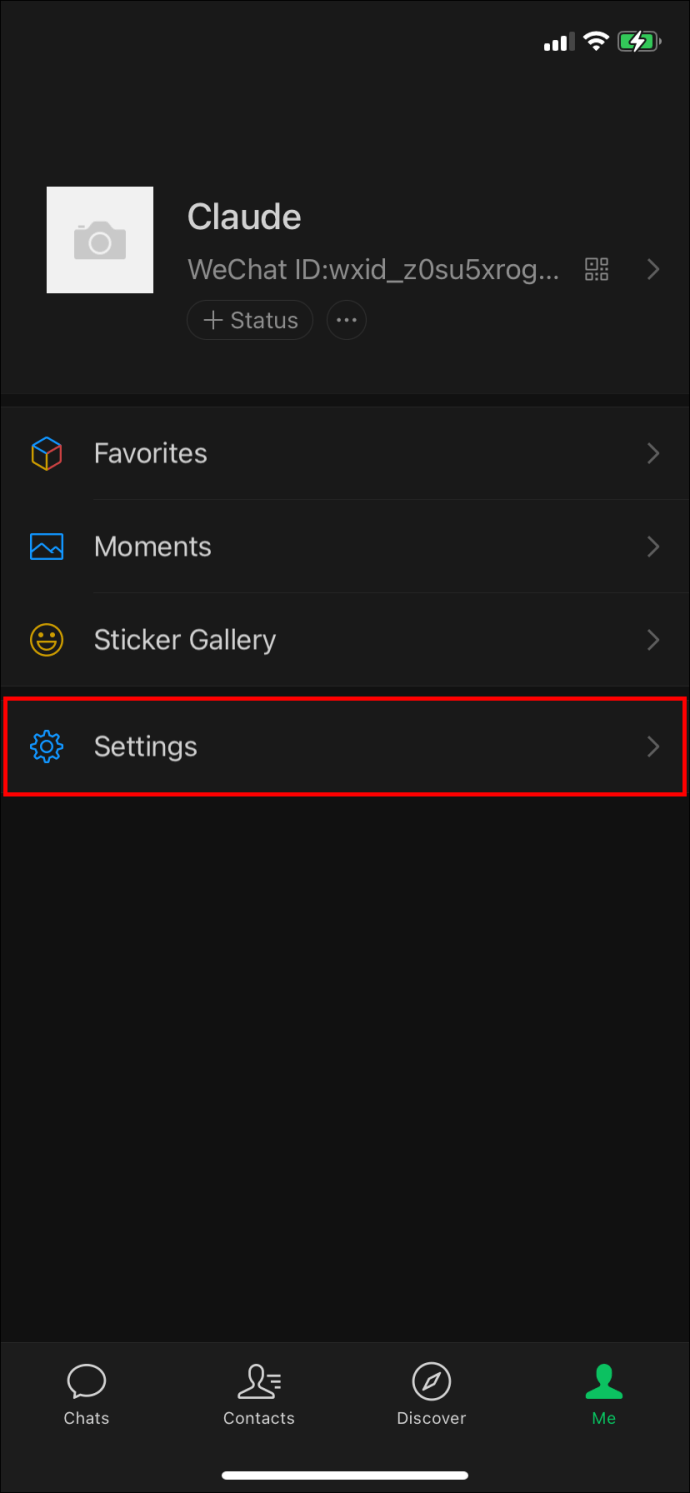Open the Settings menu label

[x=145, y=747]
